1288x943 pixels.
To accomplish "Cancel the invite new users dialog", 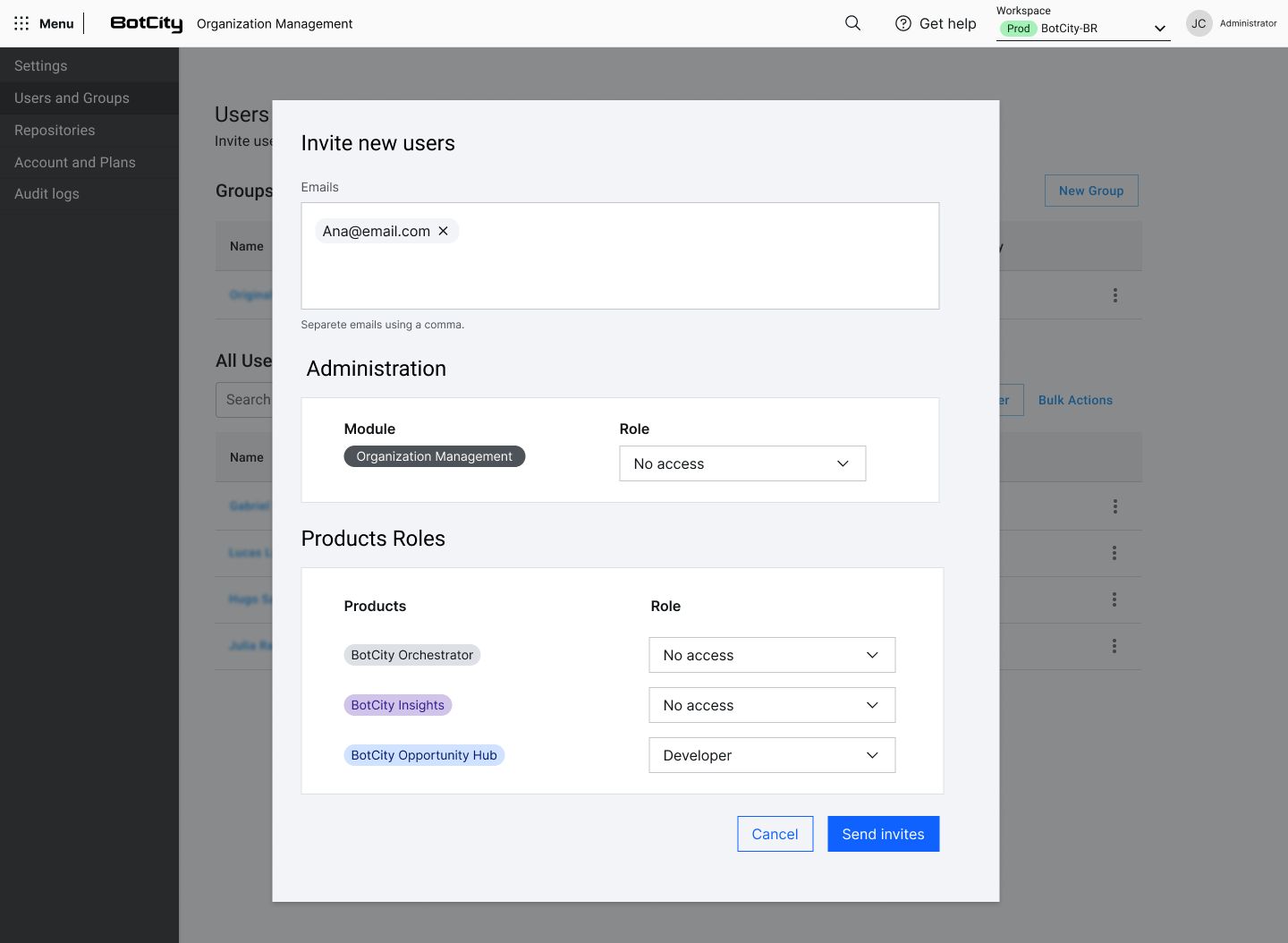I will pyautogui.click(x=775, y=833).
